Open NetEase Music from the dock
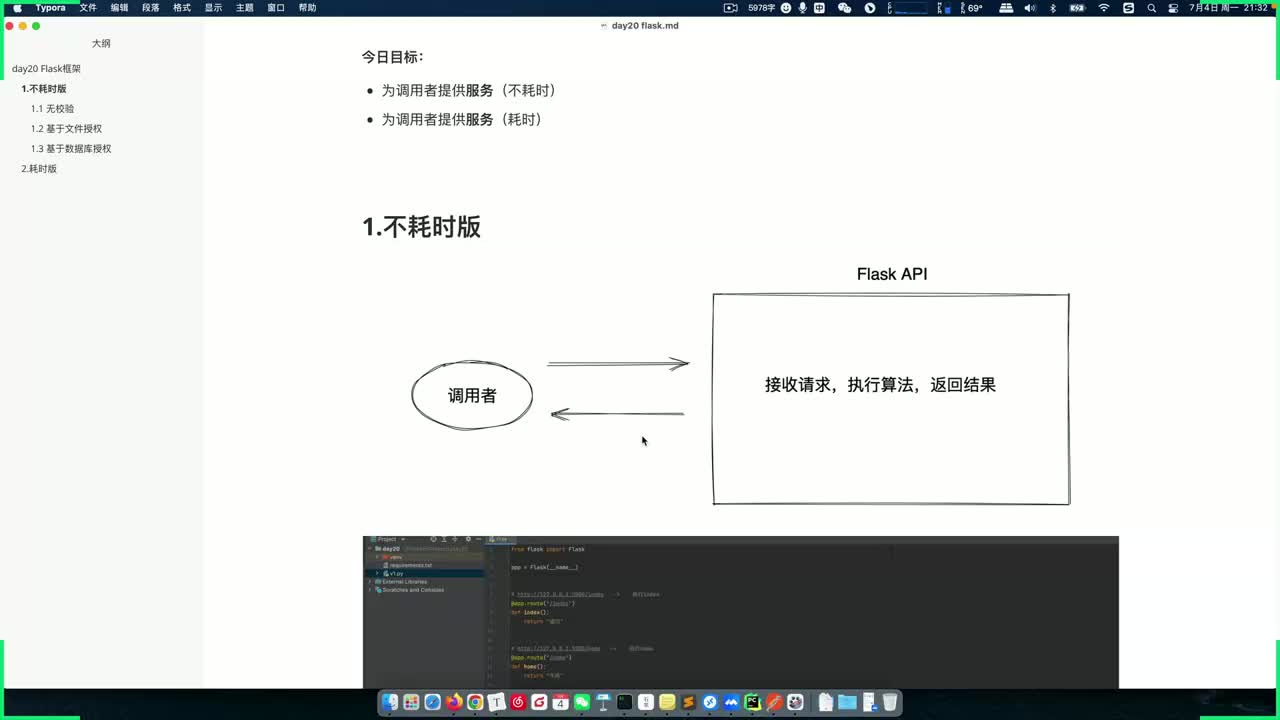This screenshot has width=1280, height=720. click(518, 702)
